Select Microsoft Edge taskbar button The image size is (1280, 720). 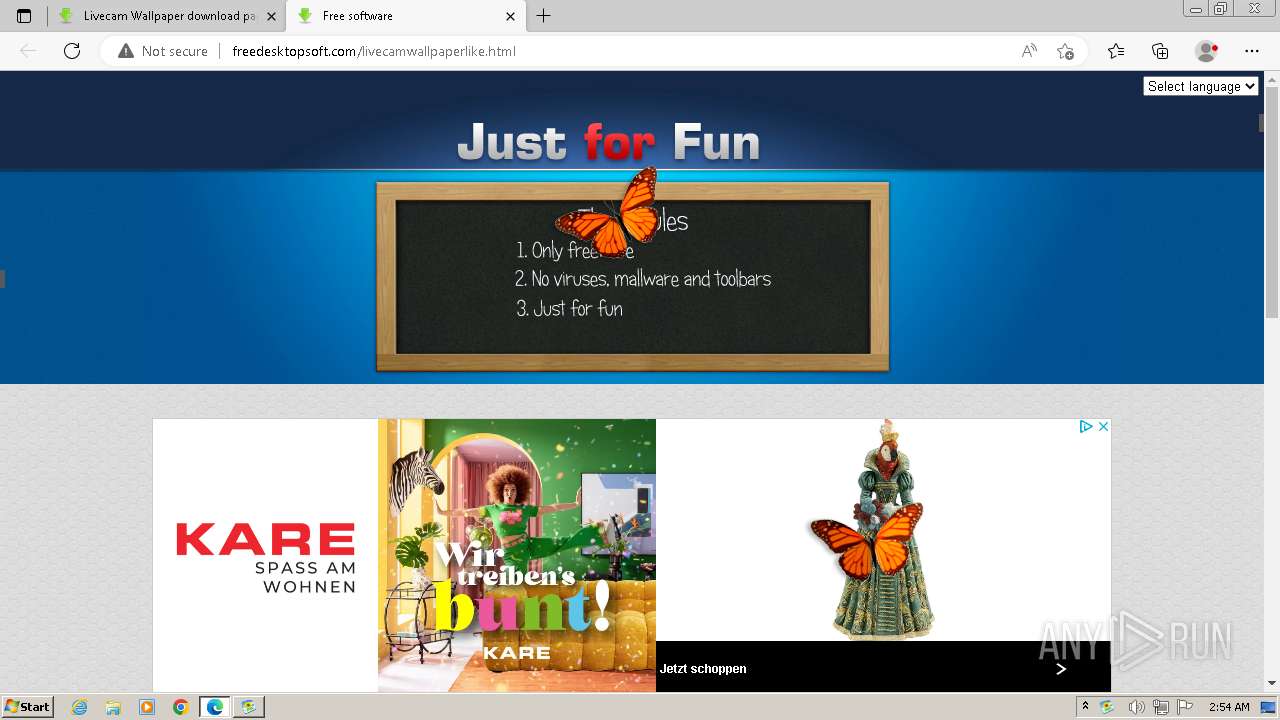(215, 707)
